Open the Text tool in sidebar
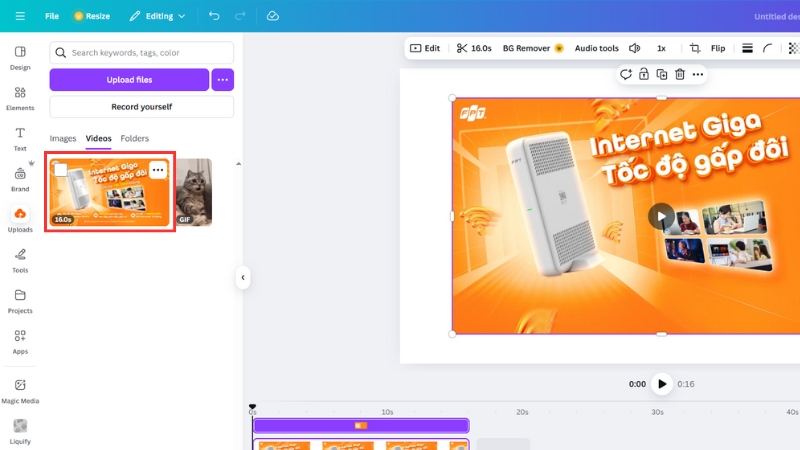Screen dimensions: 800x450 click(20, 138)
